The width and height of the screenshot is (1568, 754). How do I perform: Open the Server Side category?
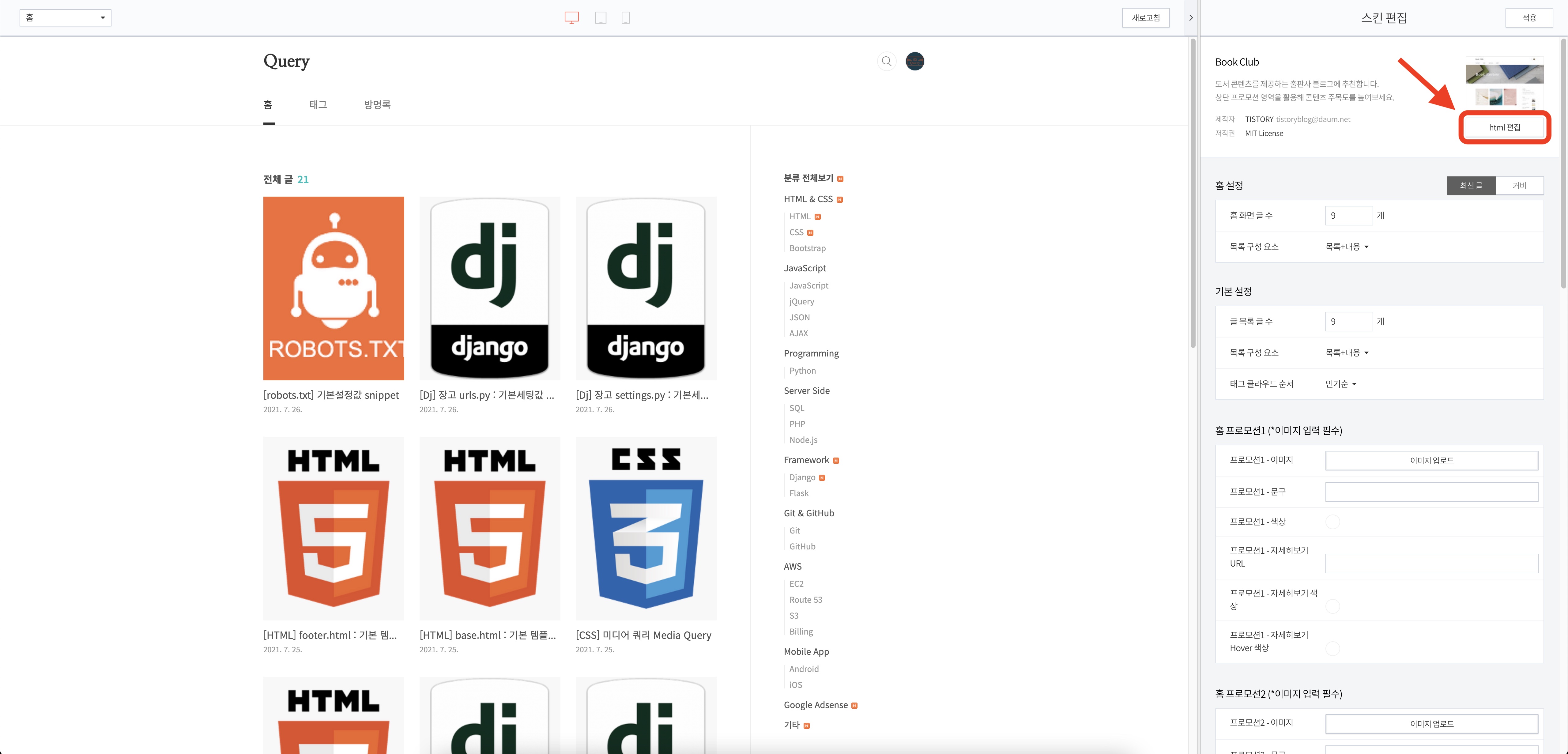click(x=807, y=391)
